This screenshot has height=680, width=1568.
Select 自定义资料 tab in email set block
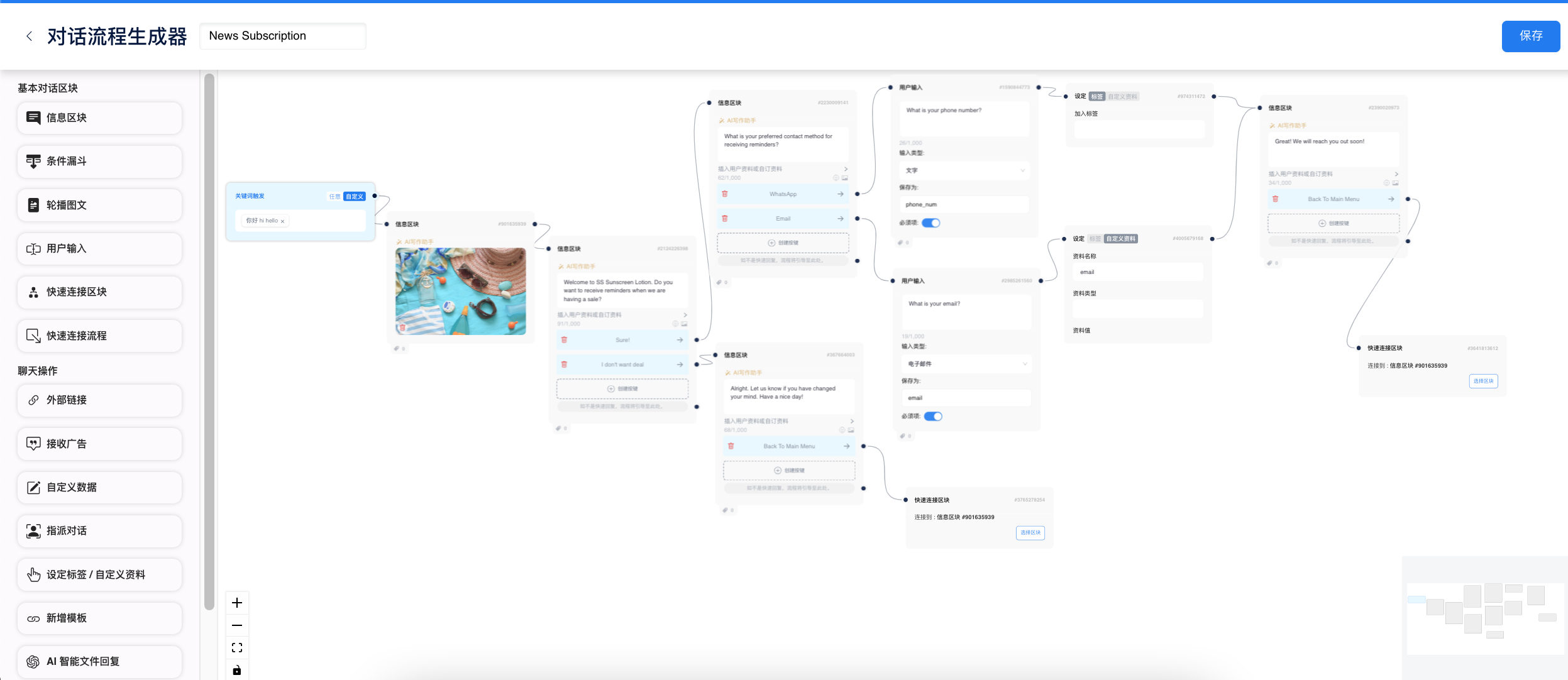point(1121,239)
